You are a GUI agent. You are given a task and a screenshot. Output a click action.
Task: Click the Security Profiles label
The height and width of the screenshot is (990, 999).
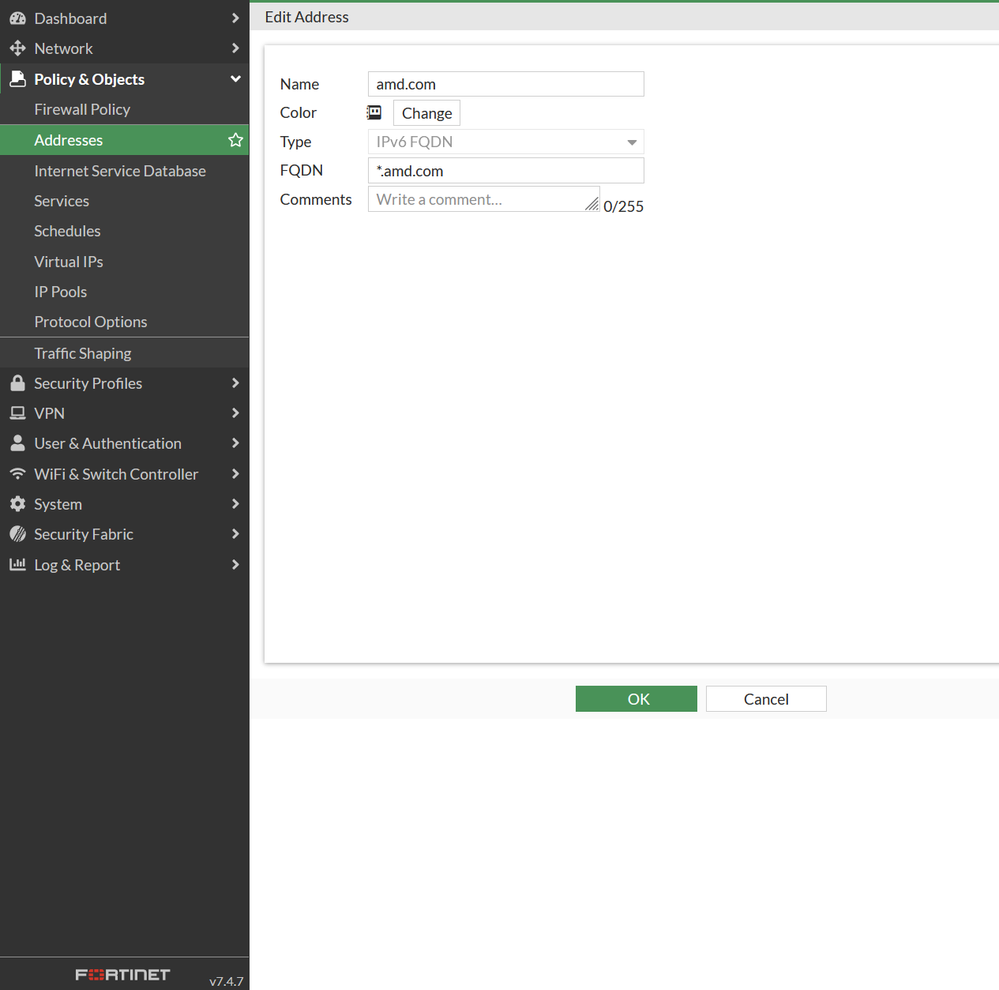(x=88, y=383)
